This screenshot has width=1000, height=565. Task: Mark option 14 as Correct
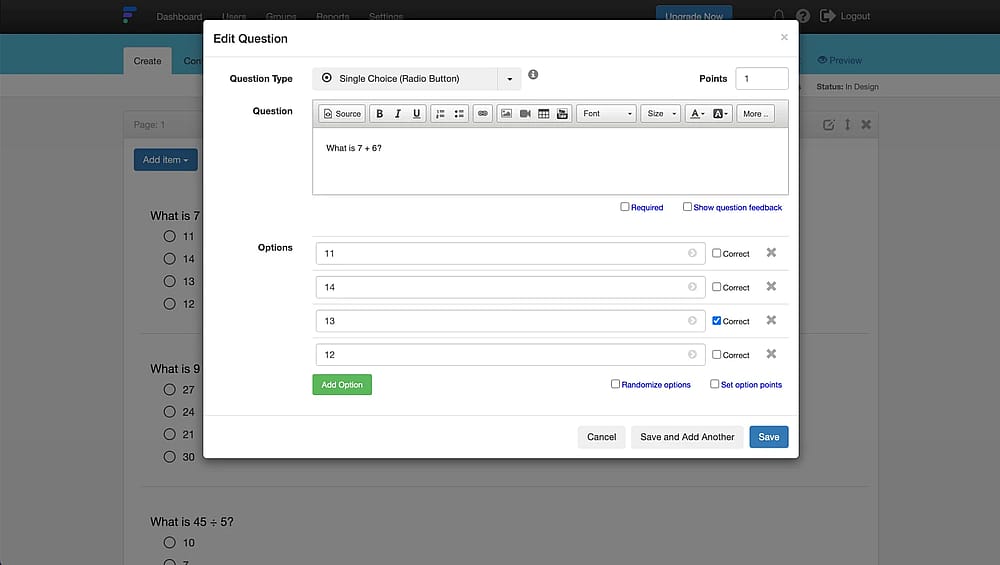(x=717, y=287)
